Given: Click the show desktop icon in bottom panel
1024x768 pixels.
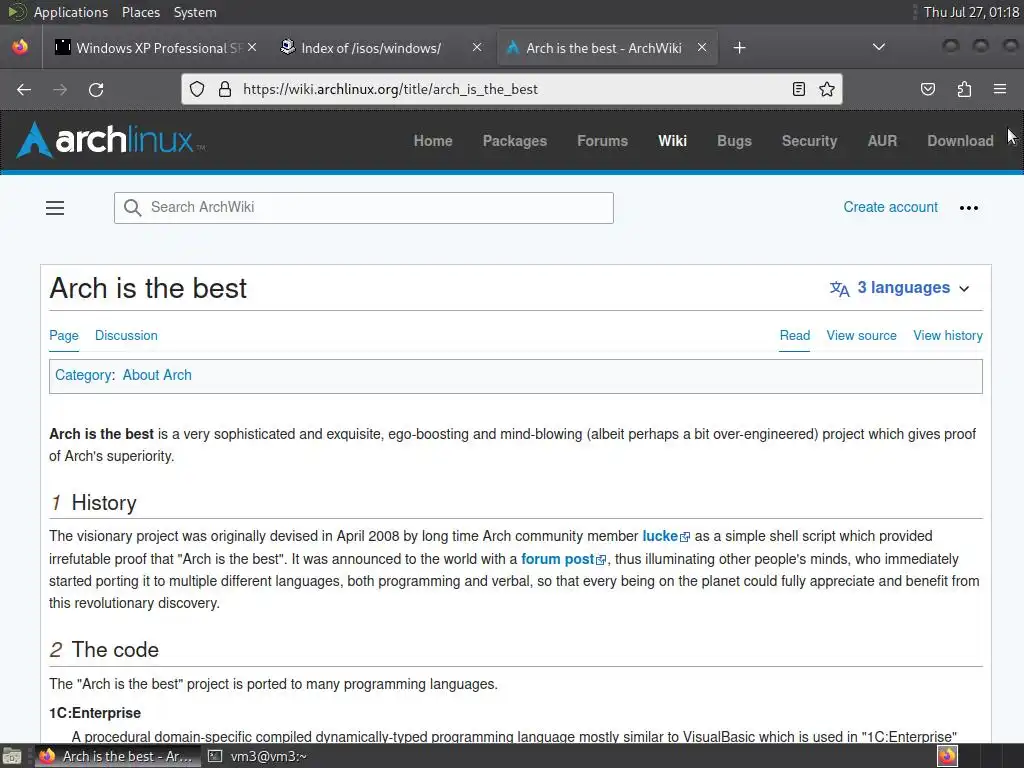Looking at the screenshot, I should [12, 756].
